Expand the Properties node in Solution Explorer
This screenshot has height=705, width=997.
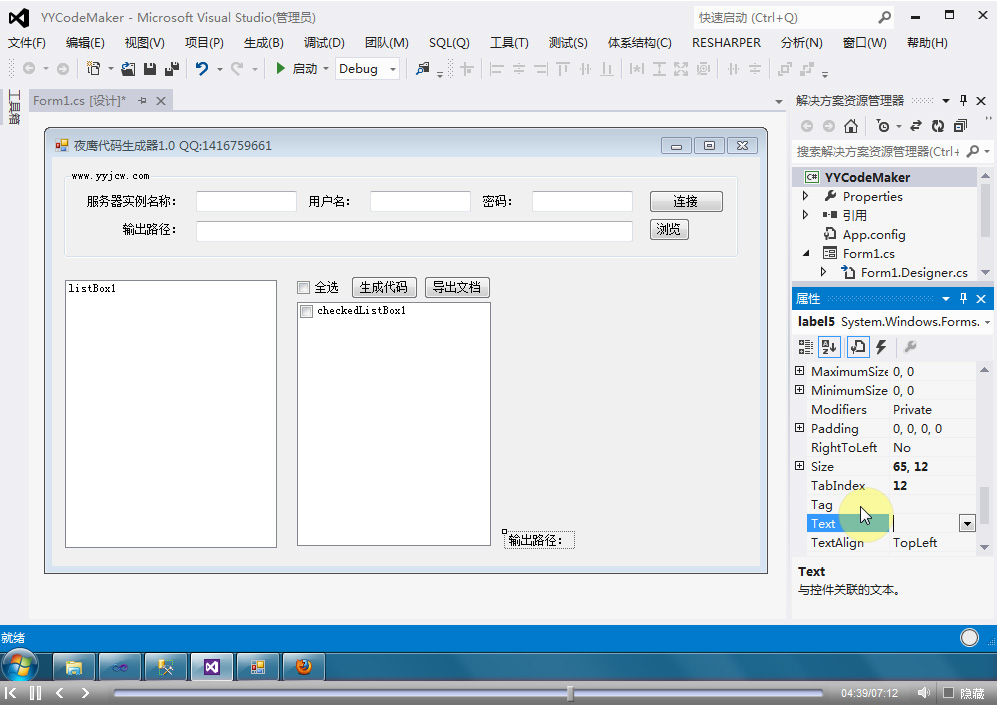coord(806,196)
